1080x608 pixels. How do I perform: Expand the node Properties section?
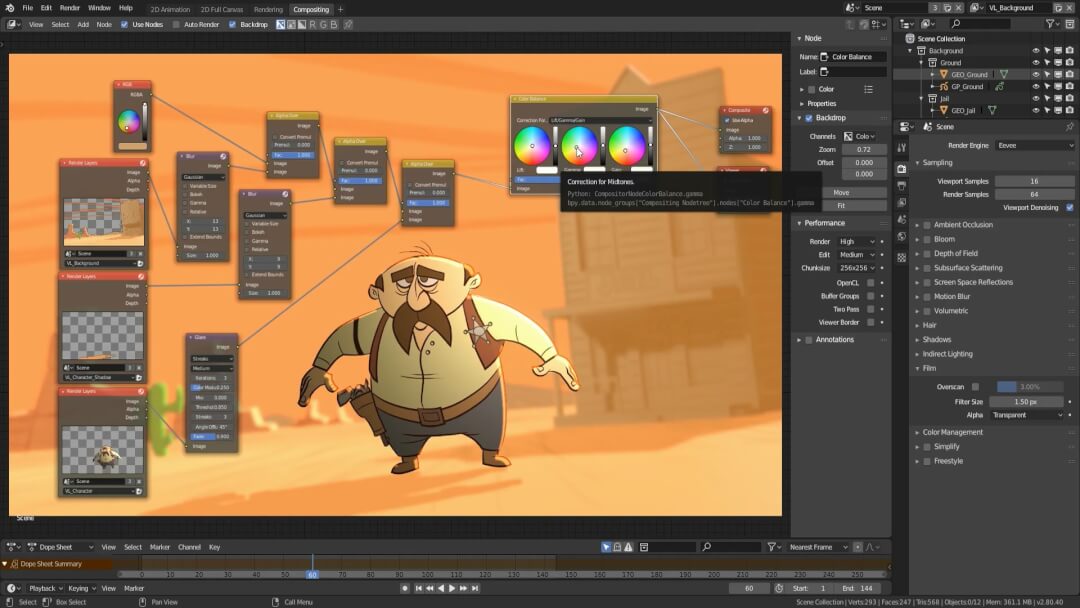click(802, 104)
